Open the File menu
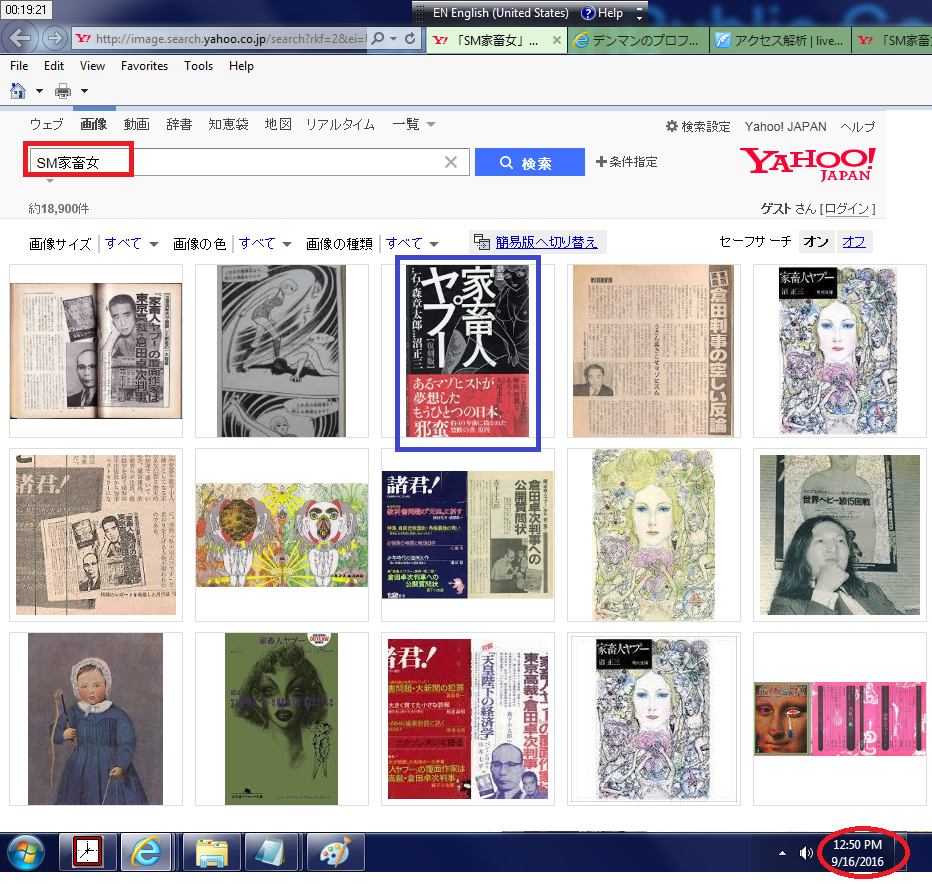 (19, 66)
